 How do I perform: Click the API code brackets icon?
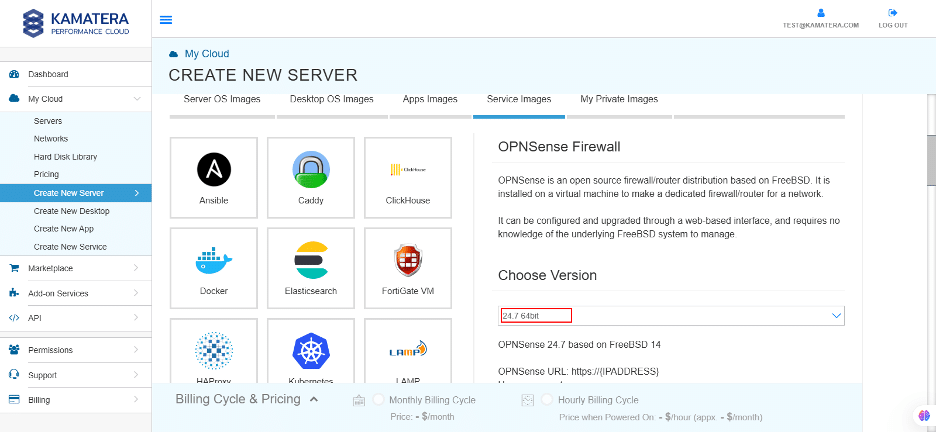(x=14, y=317)
